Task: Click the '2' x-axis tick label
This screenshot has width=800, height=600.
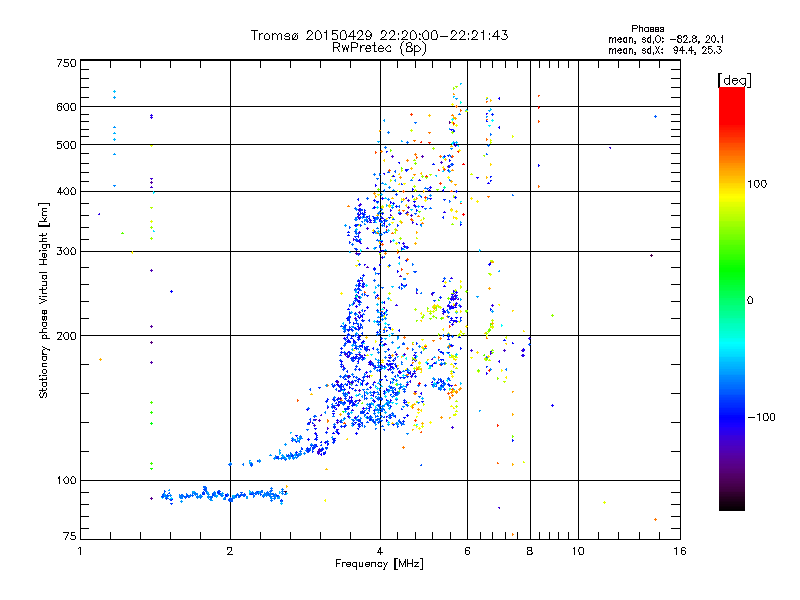Action: pos(230,551)
